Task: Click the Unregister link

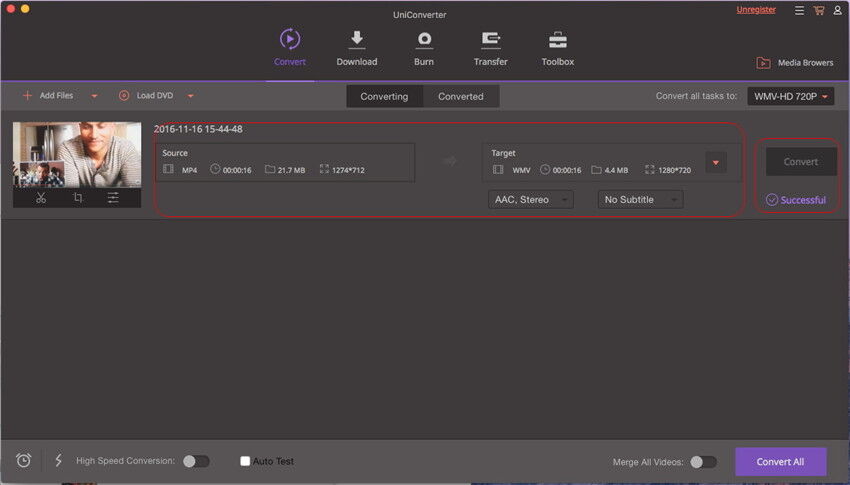Action: tap(756, 10)
